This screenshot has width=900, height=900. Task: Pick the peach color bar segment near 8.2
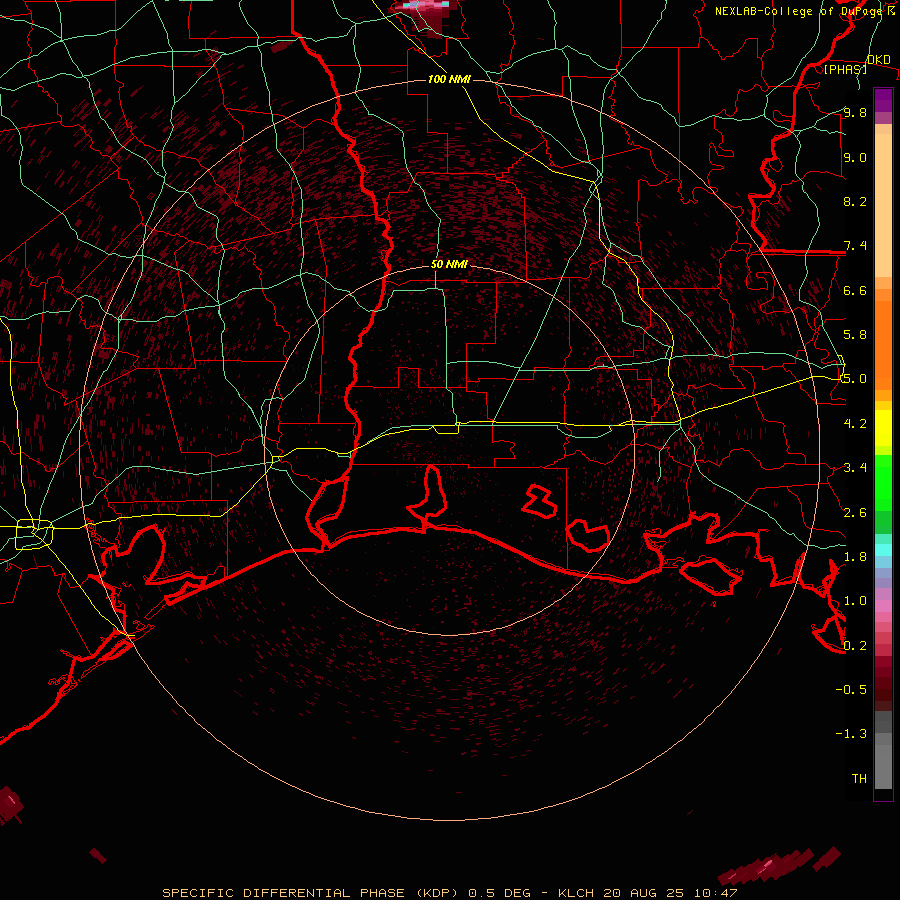point(883,205)
